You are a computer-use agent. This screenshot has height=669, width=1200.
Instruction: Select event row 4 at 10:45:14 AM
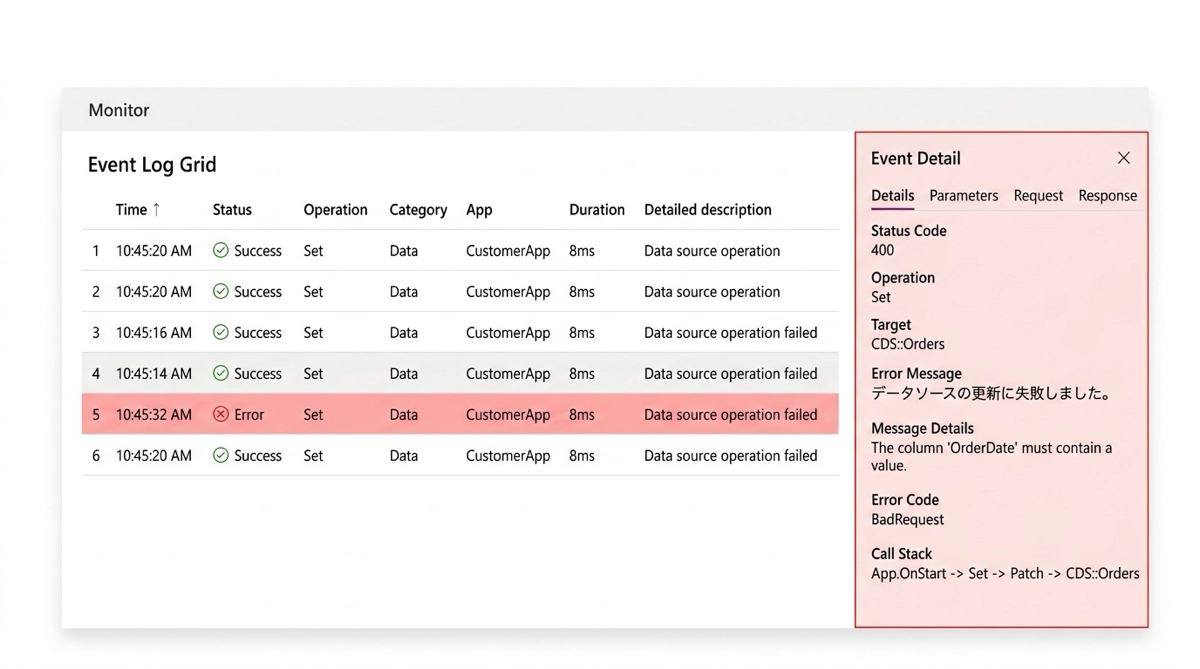(x=460, y=374)
